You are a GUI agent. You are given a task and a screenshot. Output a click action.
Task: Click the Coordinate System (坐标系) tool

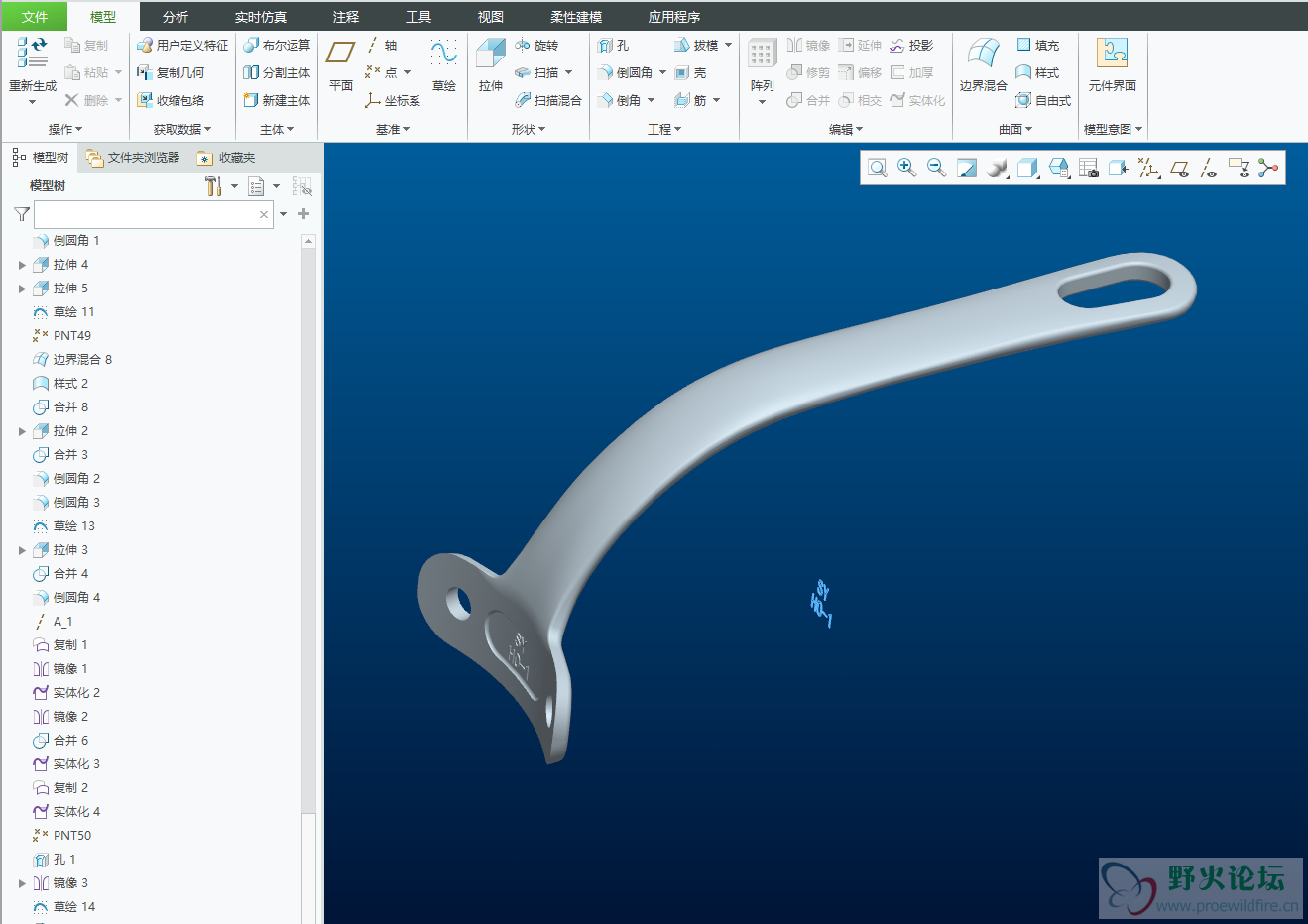tap(393, 100)
